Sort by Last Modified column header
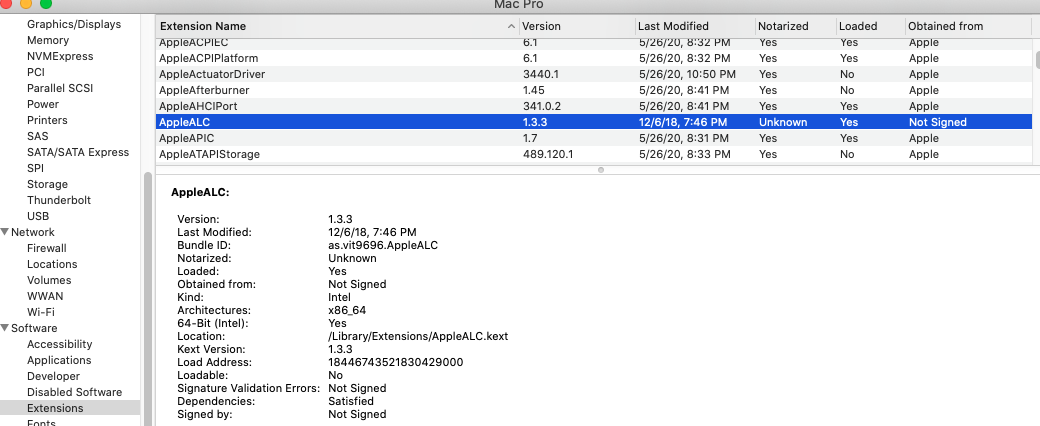Image resolution: width=1040 pixels, height=426 pixels. [x=694, y=27]
